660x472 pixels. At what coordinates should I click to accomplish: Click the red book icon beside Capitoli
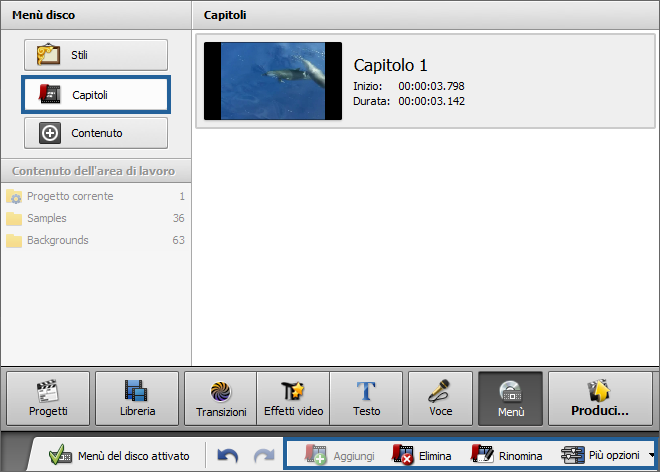tap(50, 93)
